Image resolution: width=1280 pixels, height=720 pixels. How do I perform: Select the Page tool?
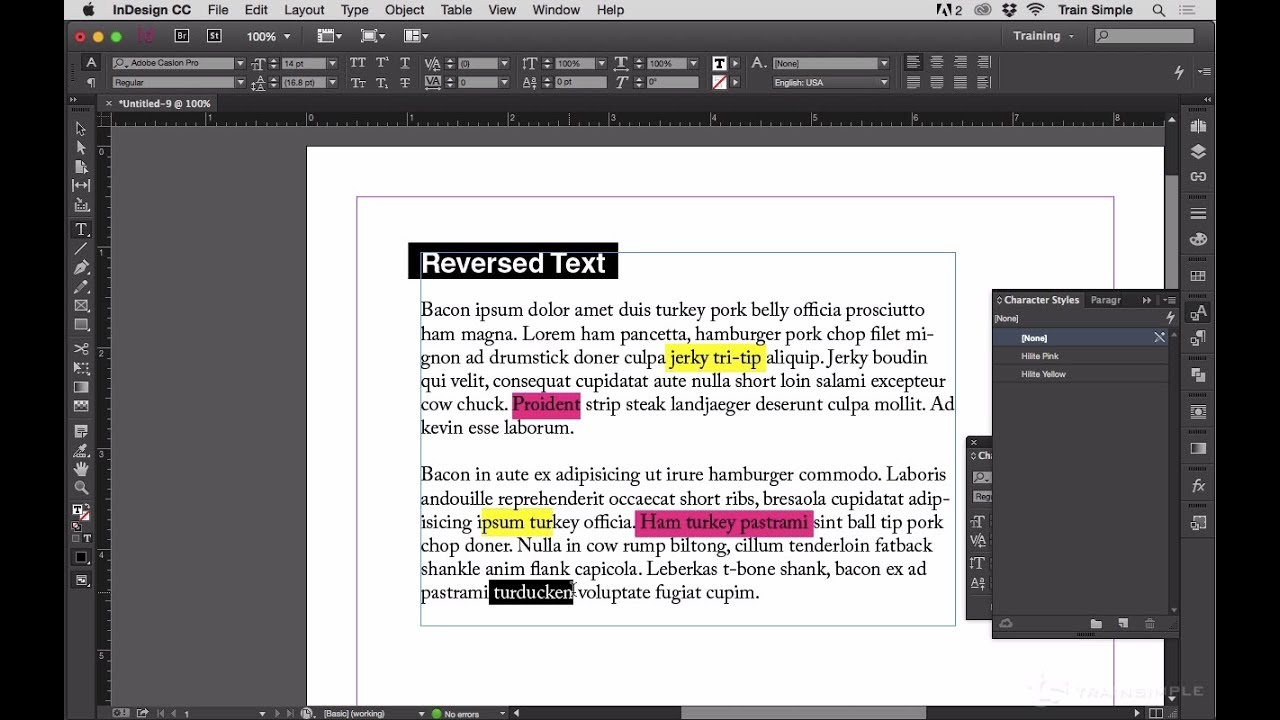pos(81,167)
